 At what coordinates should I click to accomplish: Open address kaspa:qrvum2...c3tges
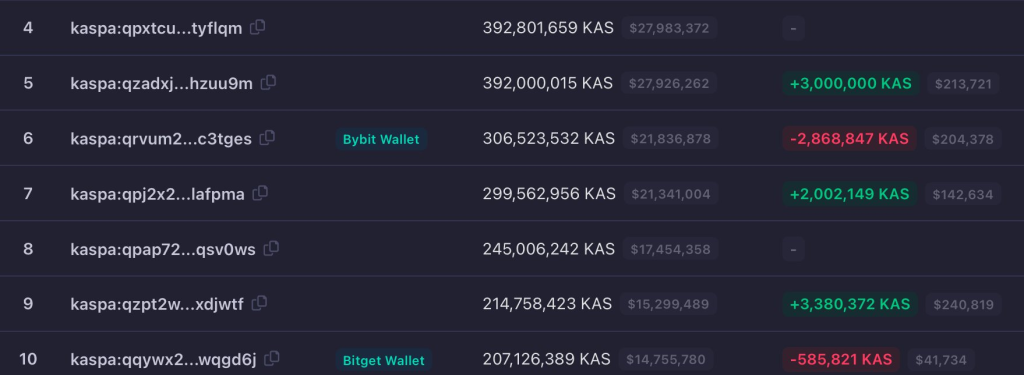[x=161, y=139]
